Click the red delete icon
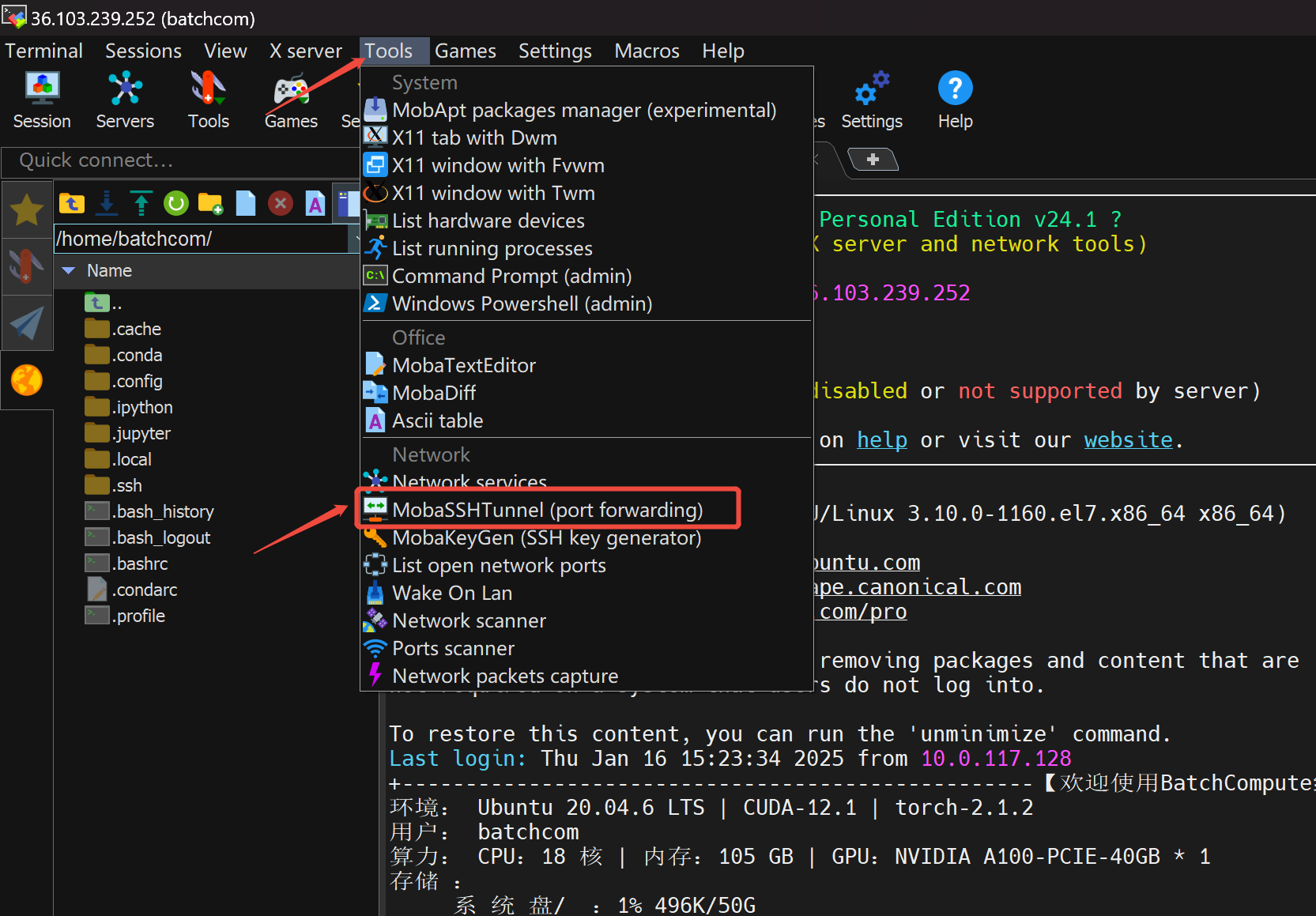The width and height of the screenshot is (1316, 916). [280, 204]
